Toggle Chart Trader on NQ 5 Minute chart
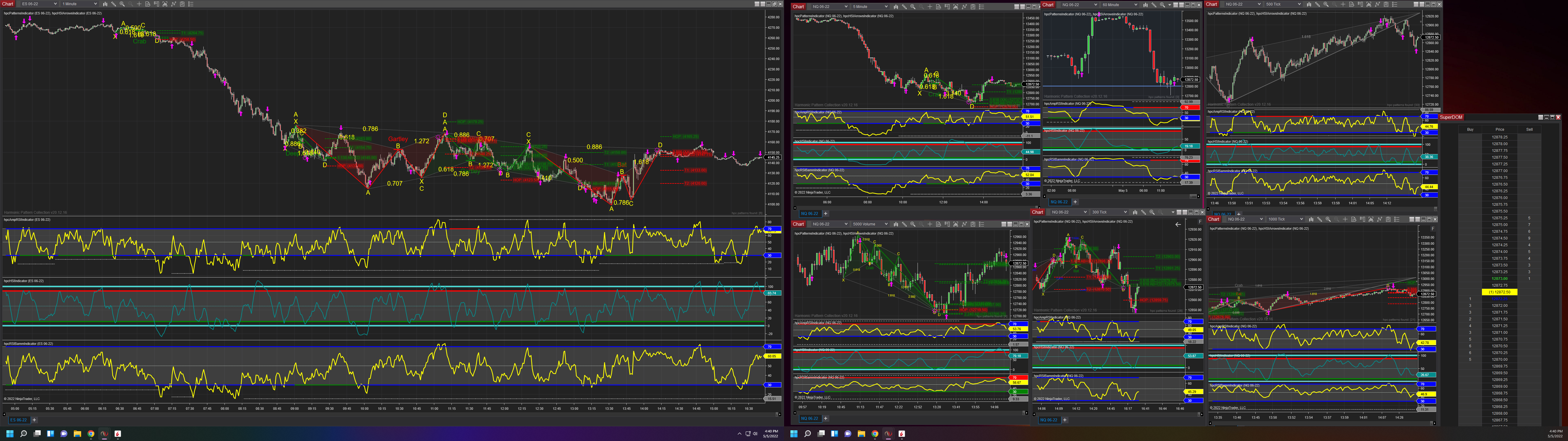 [947, 7]
